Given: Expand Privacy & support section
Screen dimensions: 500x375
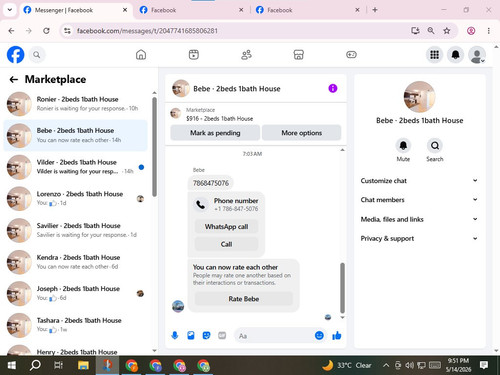Looking at the screenshot, I should click(419, 238).
